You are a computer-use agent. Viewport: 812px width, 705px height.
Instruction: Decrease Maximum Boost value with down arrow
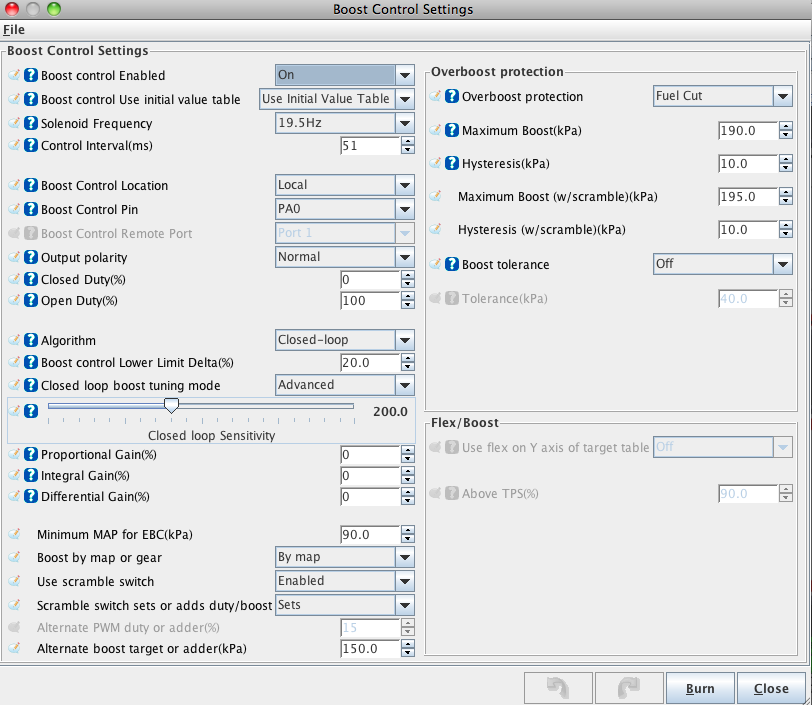[x=785, y=136]
